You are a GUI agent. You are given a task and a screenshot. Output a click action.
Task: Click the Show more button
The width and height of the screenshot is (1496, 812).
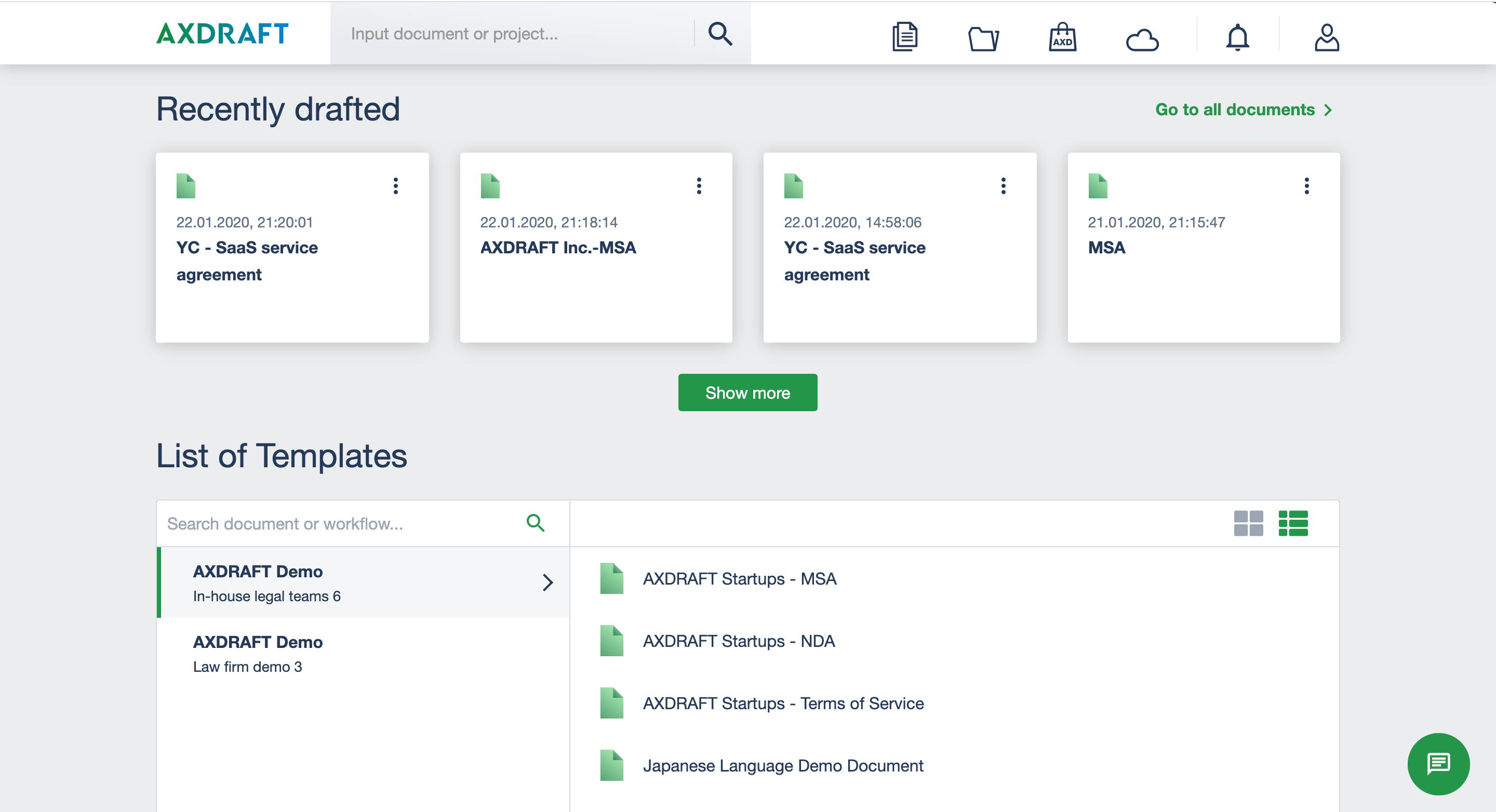point(747,393)
